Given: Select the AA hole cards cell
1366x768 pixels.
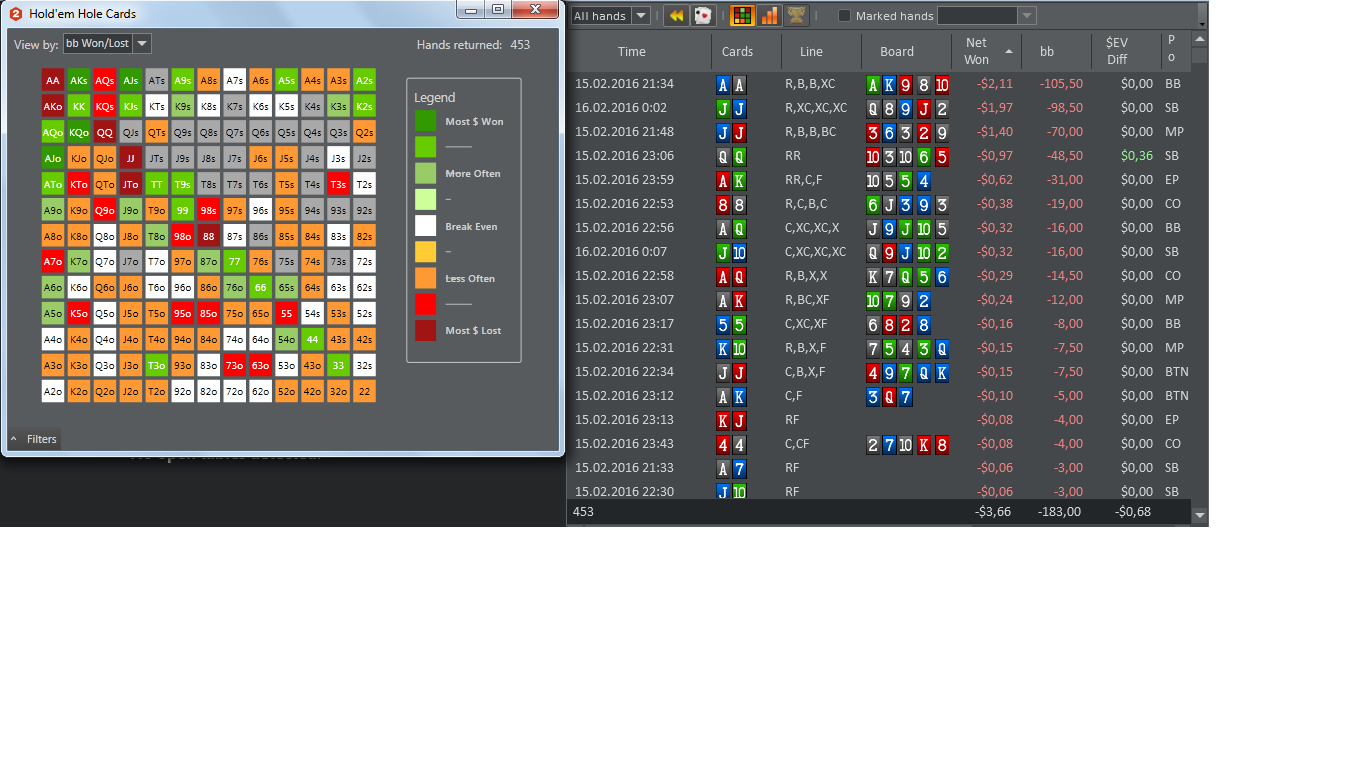Looking at the screenshot, I should [53, 80].
